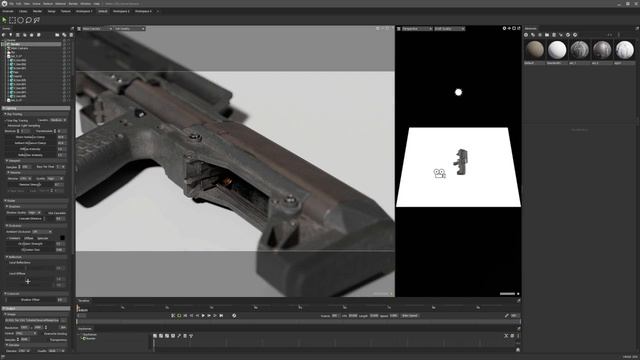
Task: Open the Help menu
Action: pyautogui.click(x=96, y=4)
